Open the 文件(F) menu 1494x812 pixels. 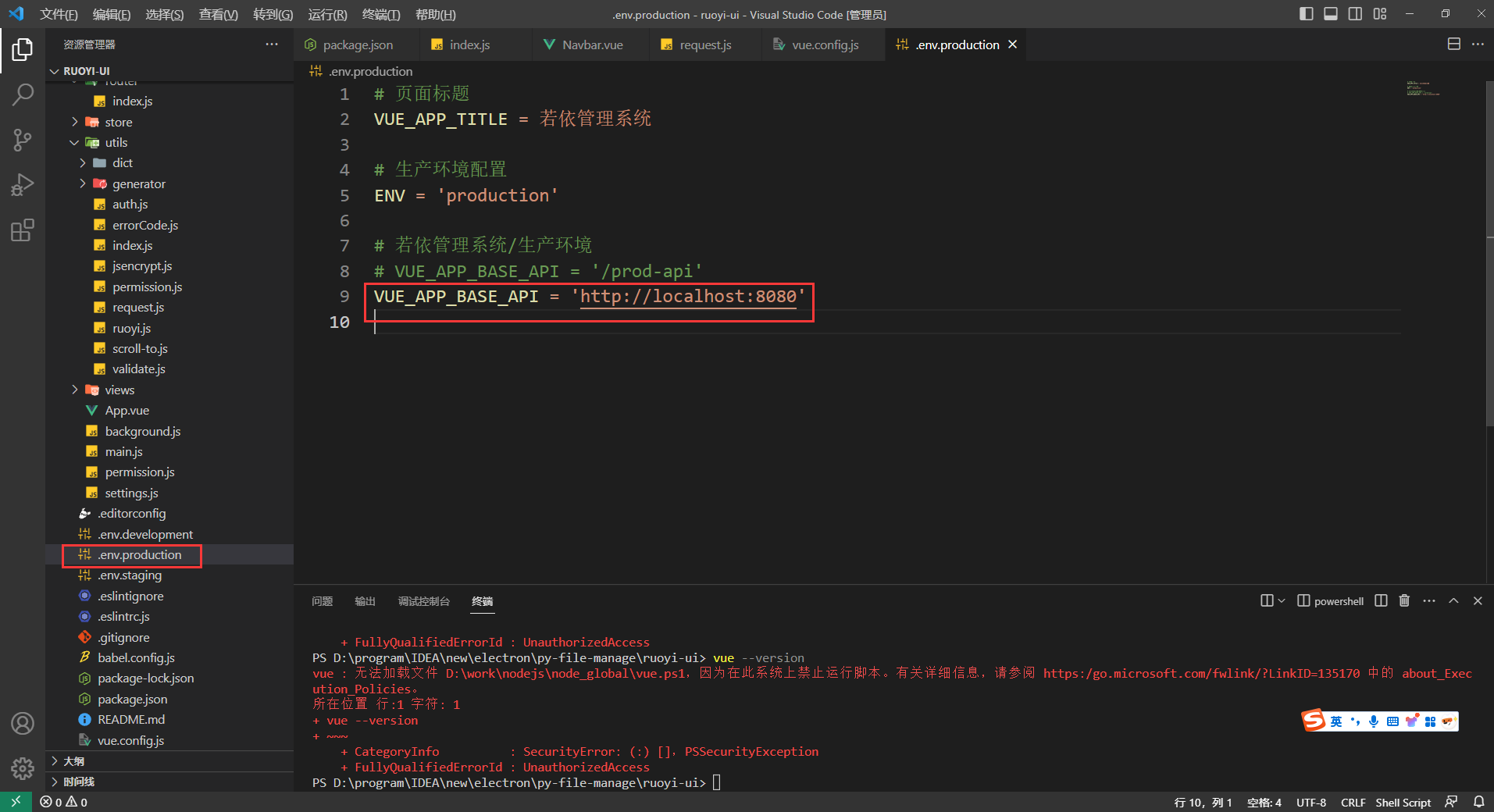(x=59, y=14)
